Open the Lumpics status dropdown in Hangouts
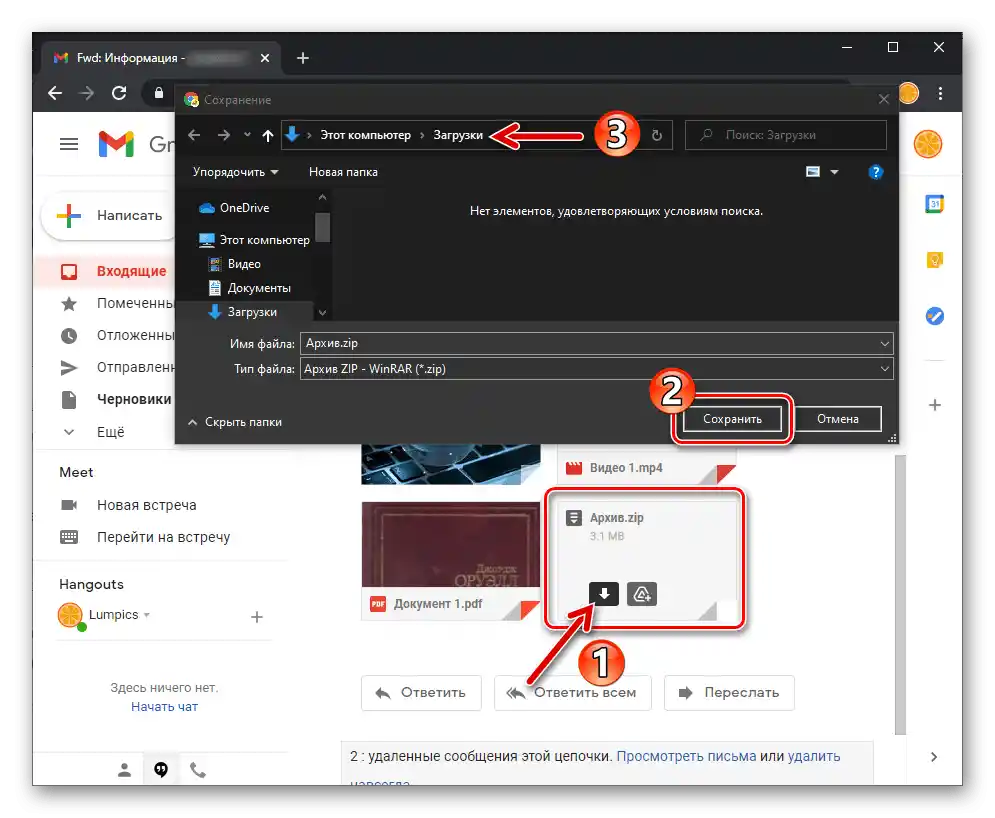Image resolution: width=995 pixels, height=818 pixels. pos(147,615)
